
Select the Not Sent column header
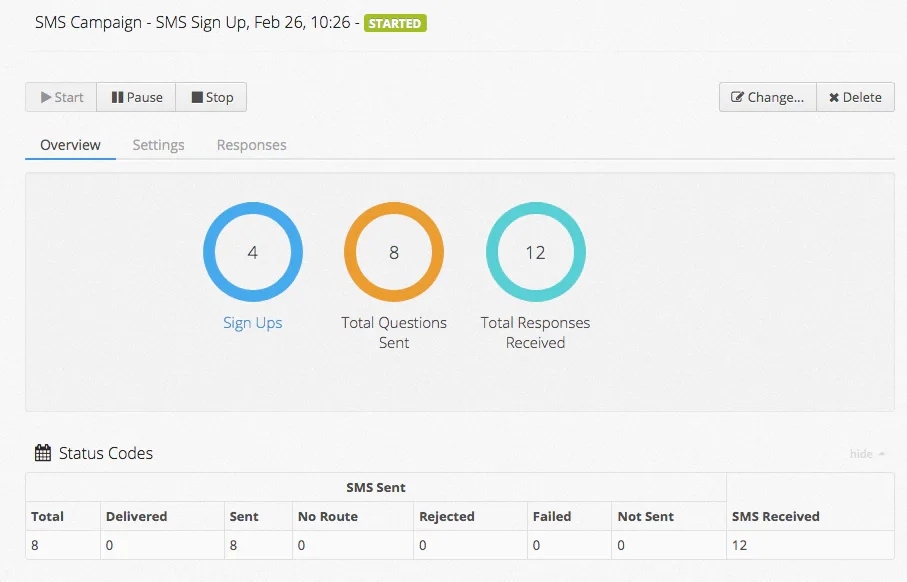pos(645,517)
